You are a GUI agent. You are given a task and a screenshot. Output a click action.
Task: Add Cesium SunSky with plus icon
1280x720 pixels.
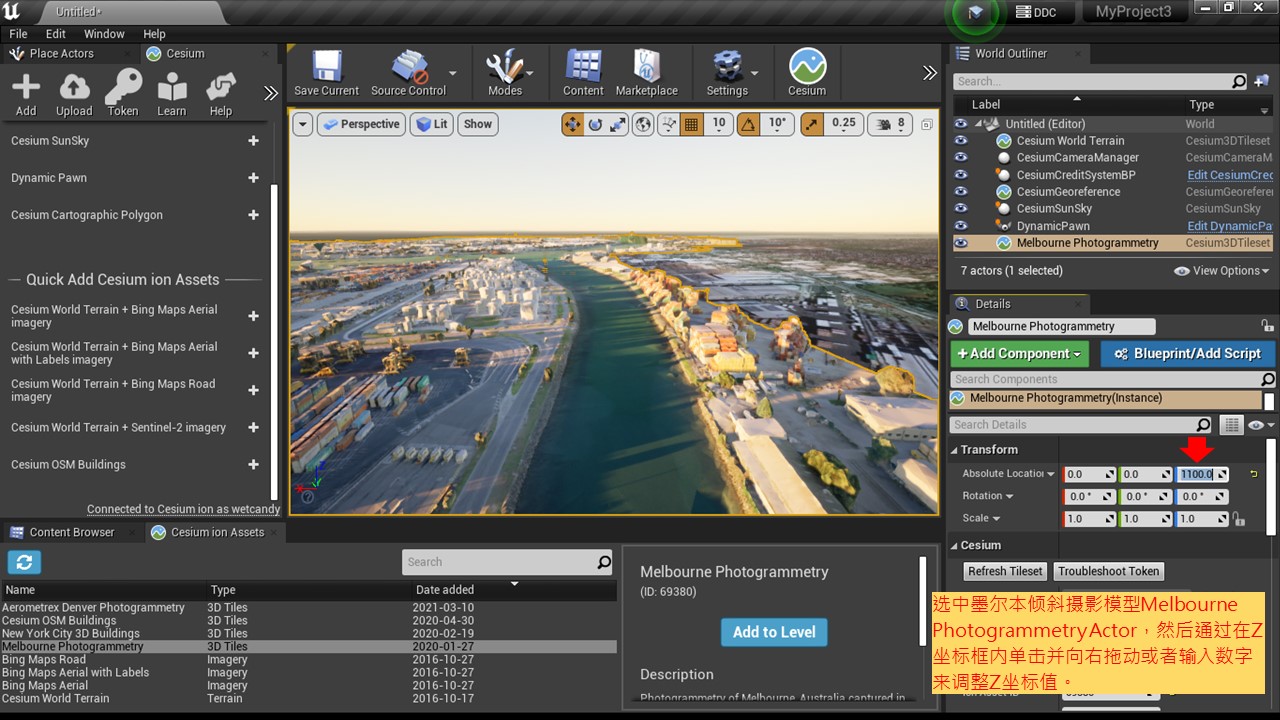(x=253, y=141)
